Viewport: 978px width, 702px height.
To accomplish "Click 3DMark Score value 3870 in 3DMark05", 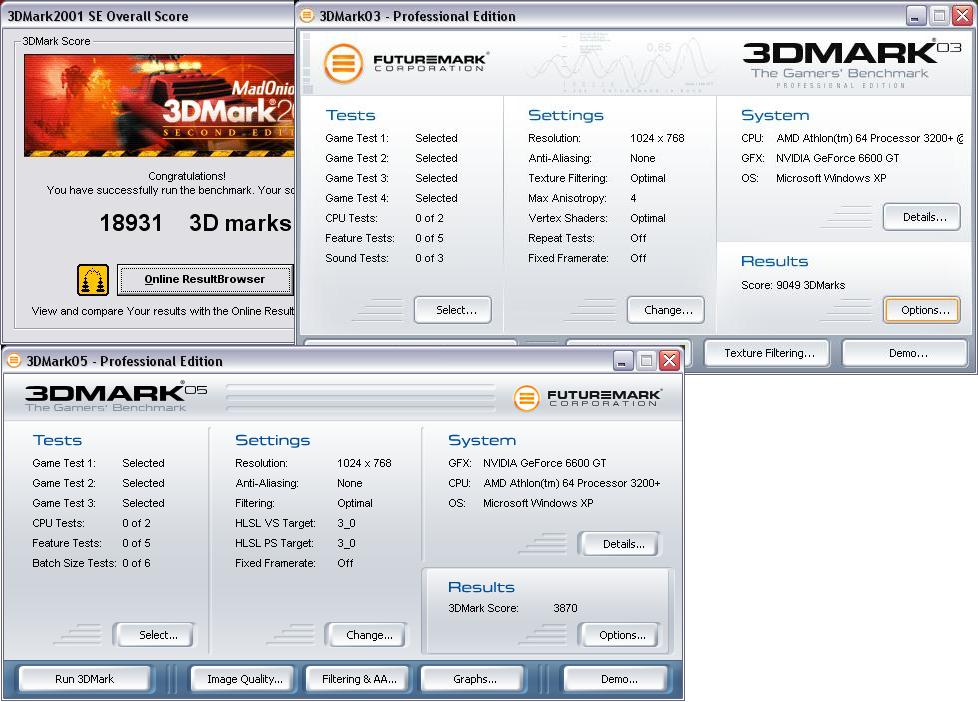I will (565, 608).
